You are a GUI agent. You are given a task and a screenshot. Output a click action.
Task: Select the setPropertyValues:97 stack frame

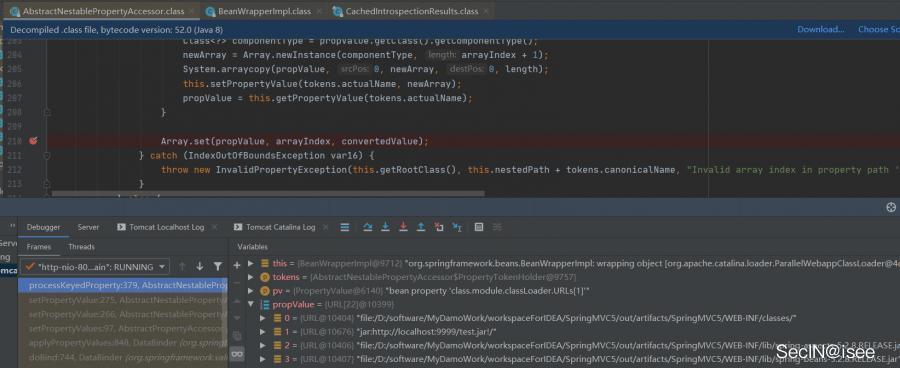coord(123,328)
